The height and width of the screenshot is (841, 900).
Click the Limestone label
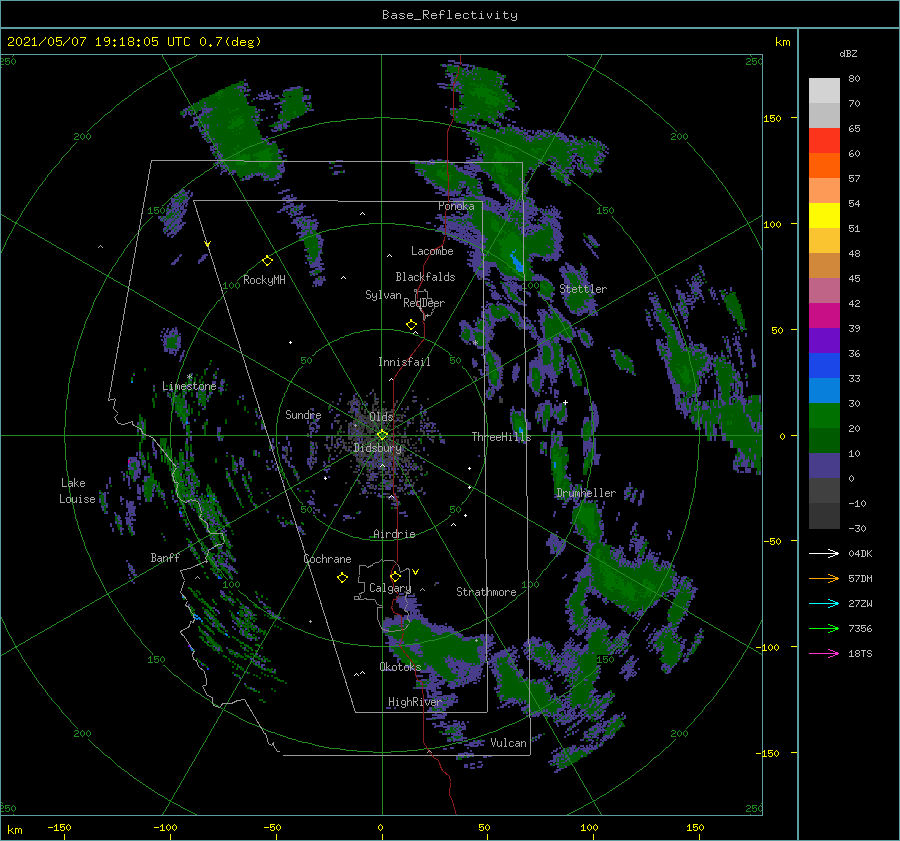[189, 386]
